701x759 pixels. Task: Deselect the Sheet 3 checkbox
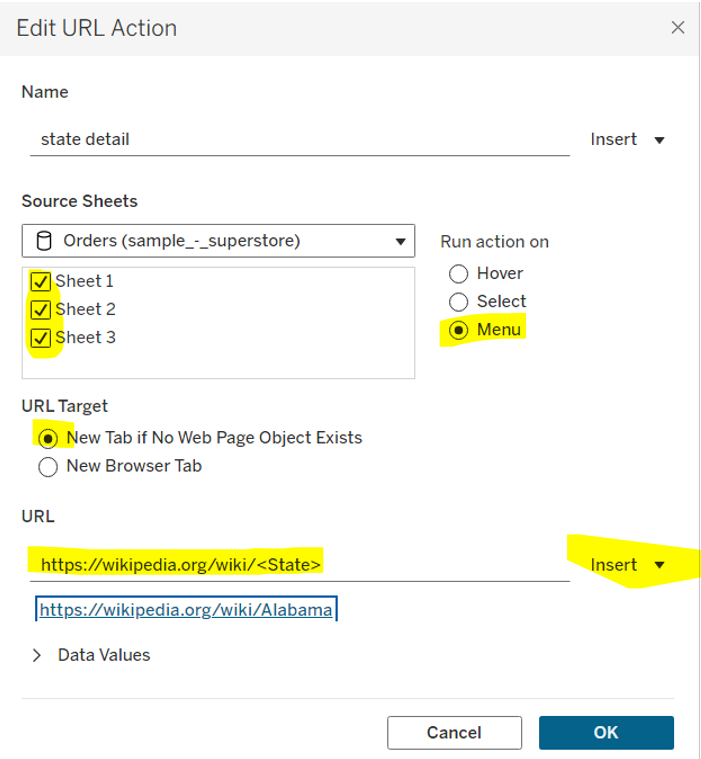[x=41, y=337]
